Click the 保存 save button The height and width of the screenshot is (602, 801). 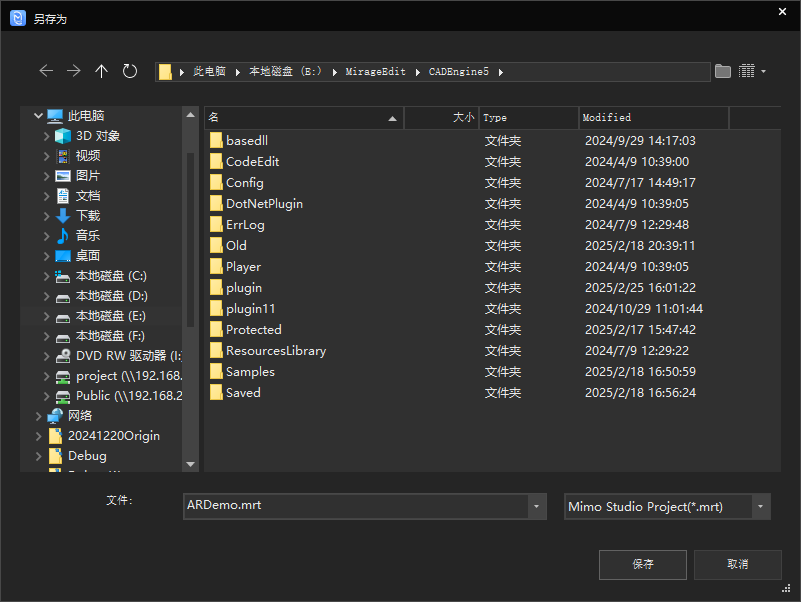[642, 564]
